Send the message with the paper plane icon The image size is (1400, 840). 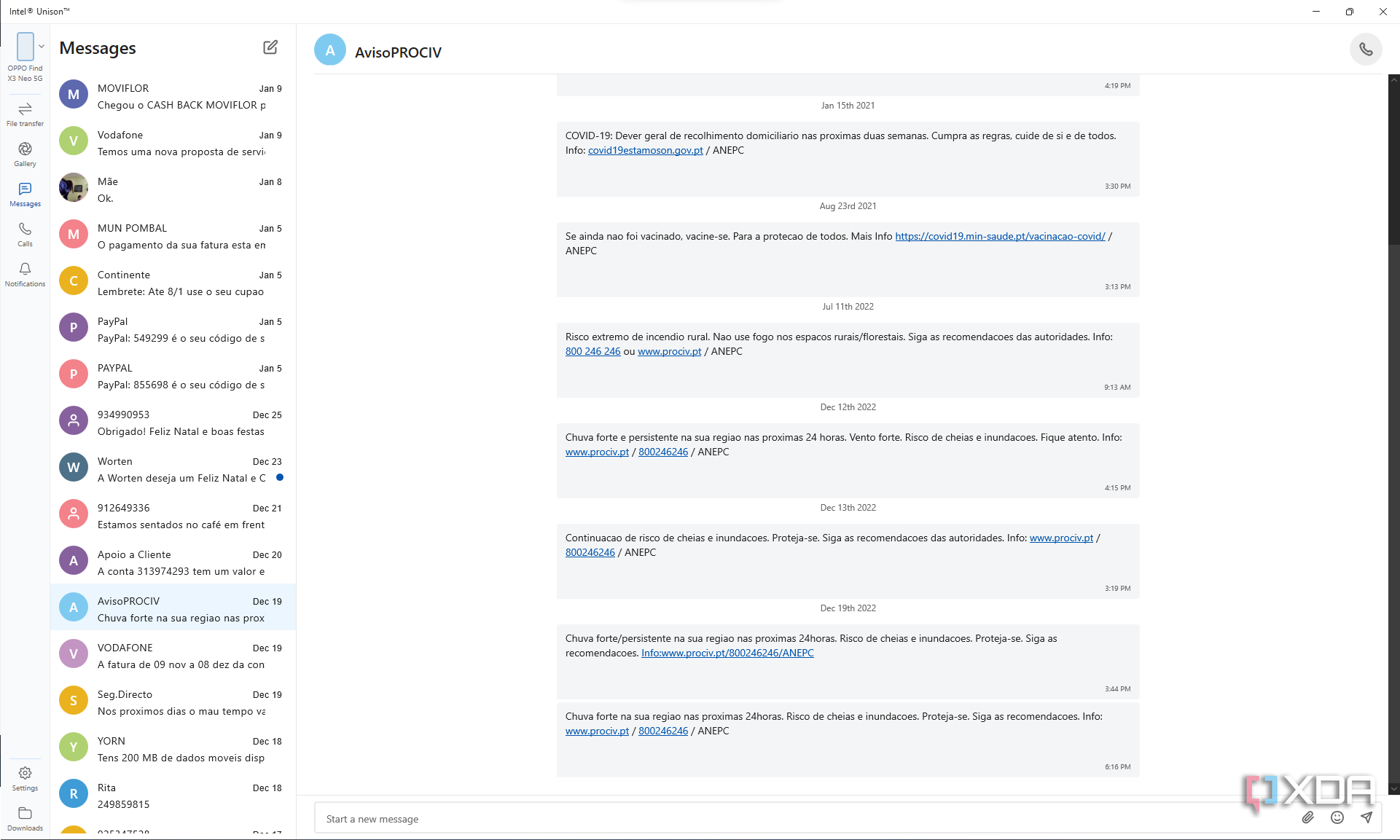pyautogui.click(x=1366, y=817)
